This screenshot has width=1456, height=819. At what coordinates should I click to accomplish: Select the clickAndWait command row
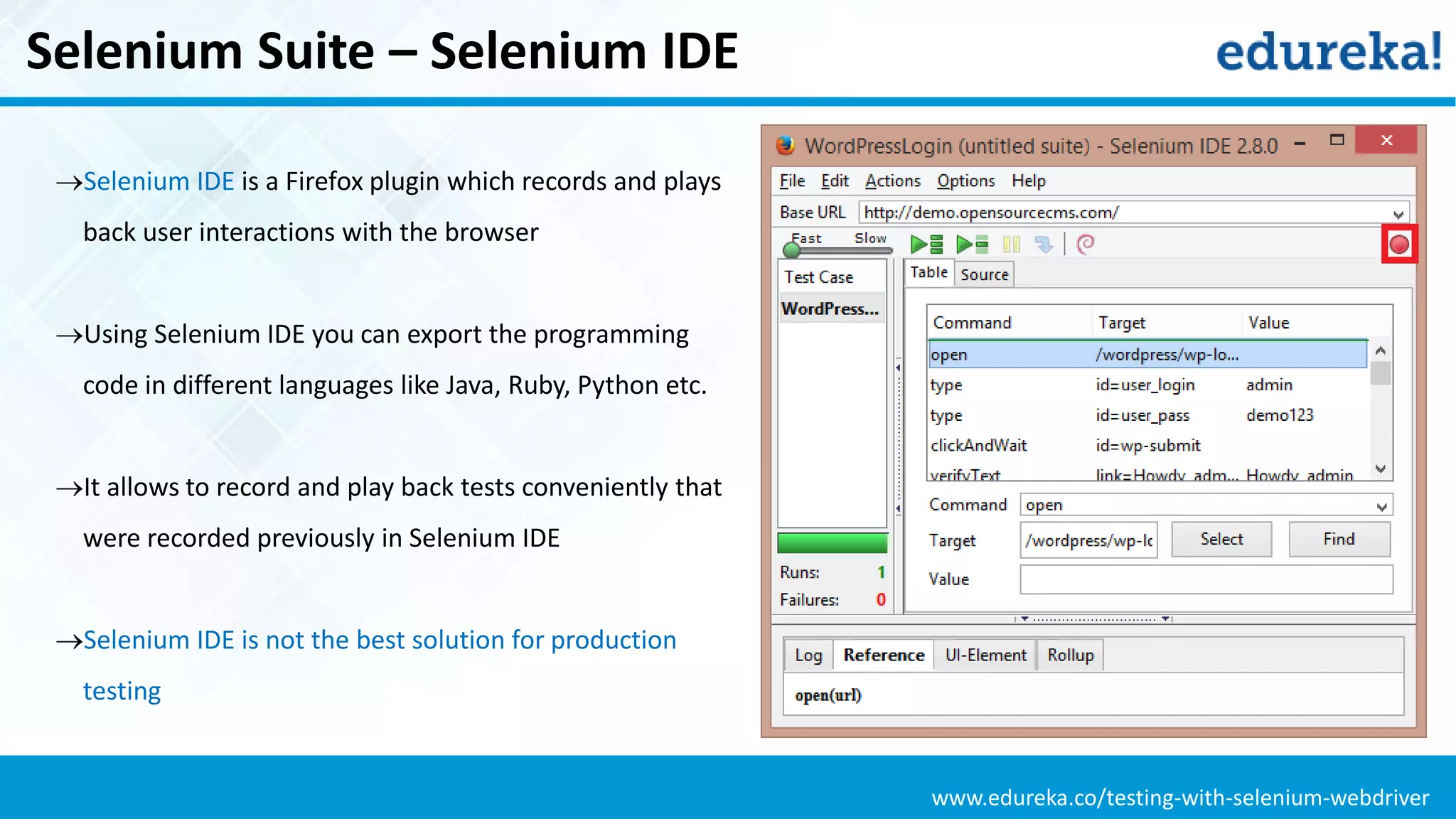[x=1147, y=445]
